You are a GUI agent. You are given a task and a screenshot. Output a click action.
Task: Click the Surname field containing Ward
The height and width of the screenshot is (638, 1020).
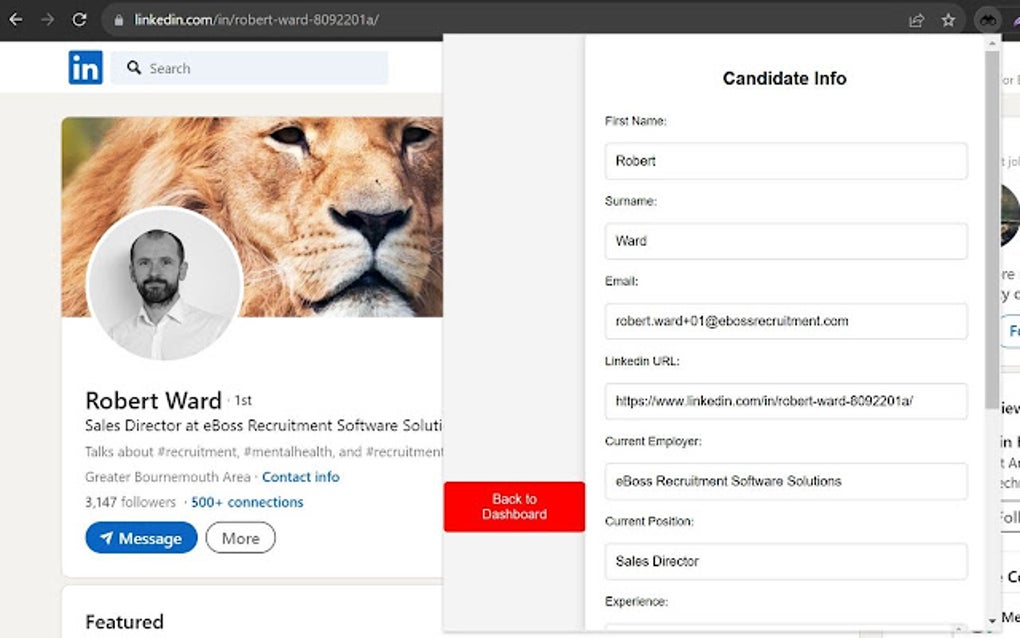785,241
